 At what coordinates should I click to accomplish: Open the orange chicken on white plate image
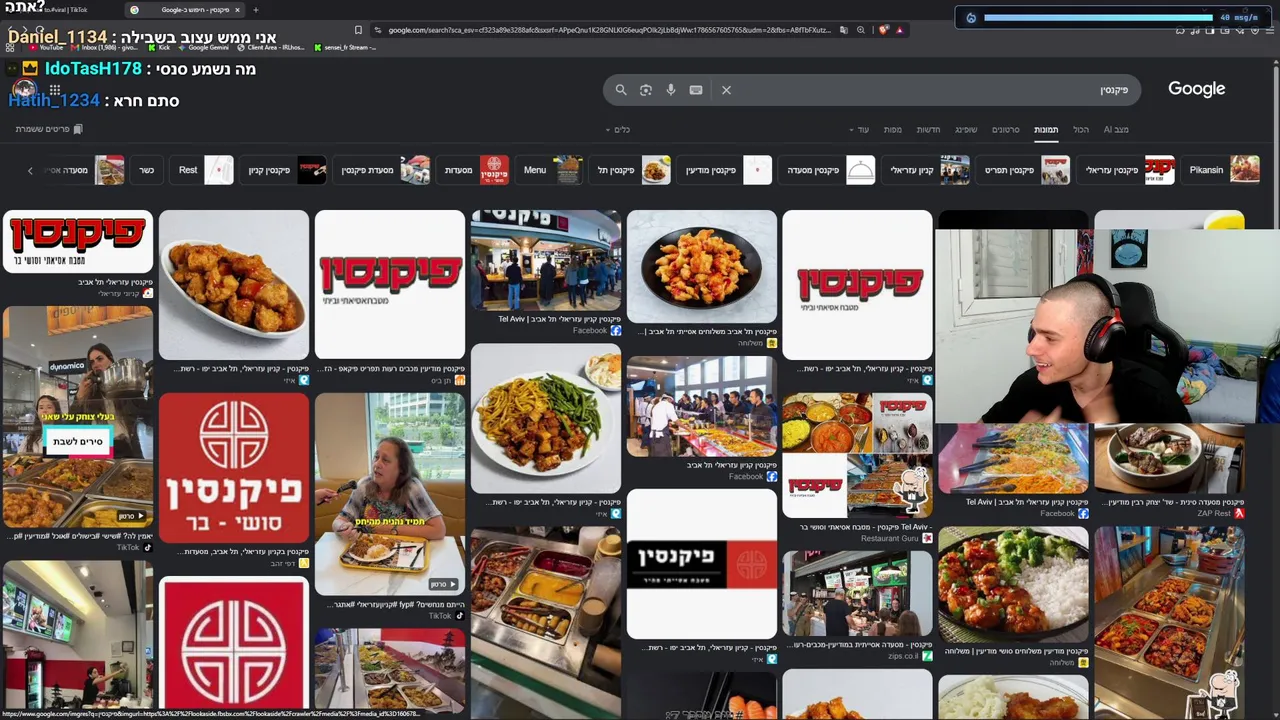pyautogui.click(x=234, y=285)
